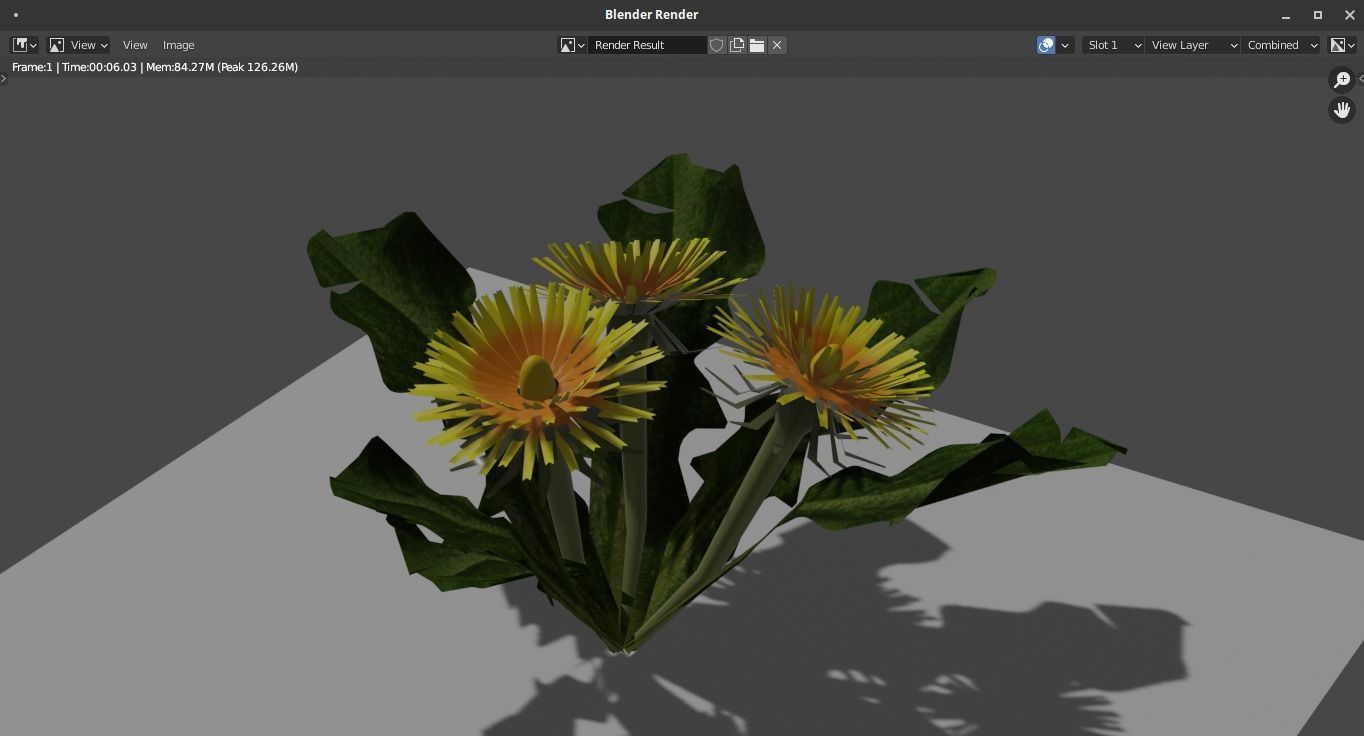Click the frame and memory info text
This screenshot has height=736, width=1364.
[x=153, y=67]
